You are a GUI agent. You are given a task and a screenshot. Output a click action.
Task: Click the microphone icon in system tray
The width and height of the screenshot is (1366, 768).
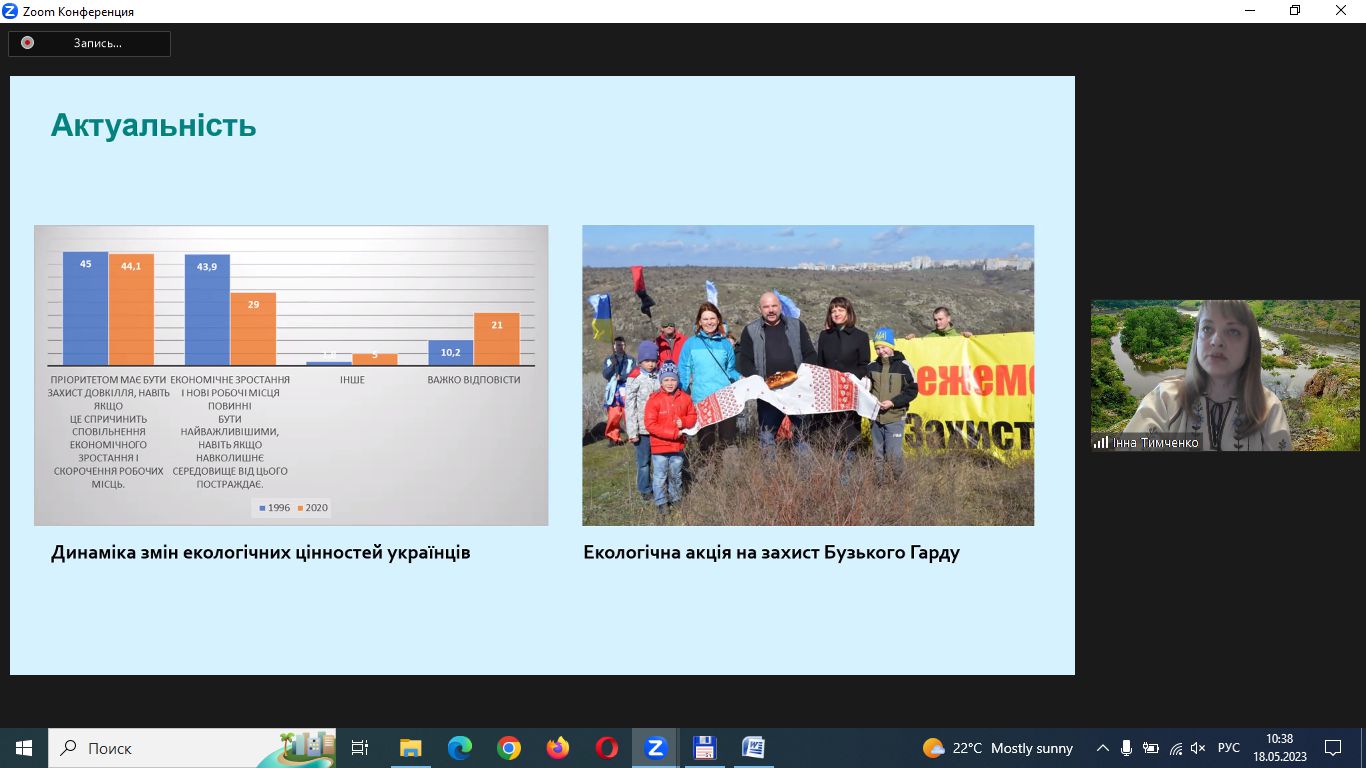coord(1127,747)
